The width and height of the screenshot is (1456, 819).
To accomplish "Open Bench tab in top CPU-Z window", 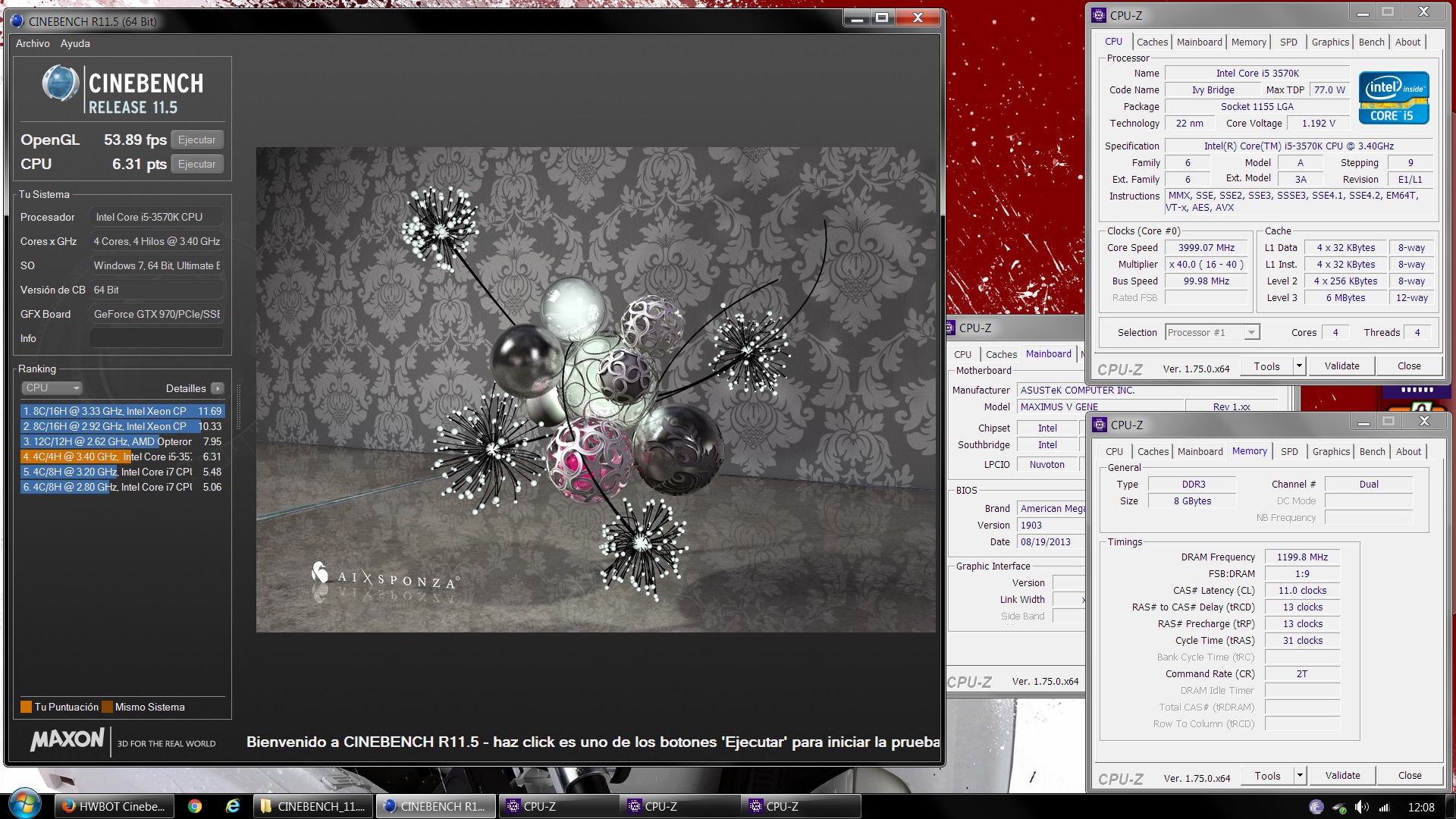I will pyautogui.click(x=1371, y=42).
